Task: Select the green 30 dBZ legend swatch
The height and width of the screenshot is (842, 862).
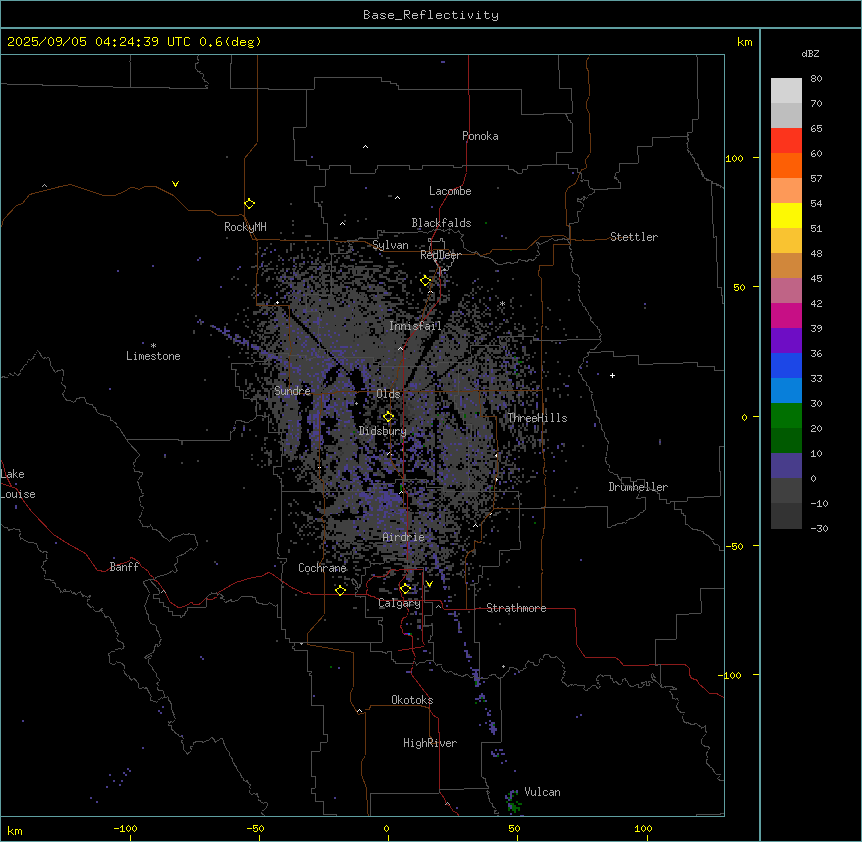Action: click(x=786, y=416)
